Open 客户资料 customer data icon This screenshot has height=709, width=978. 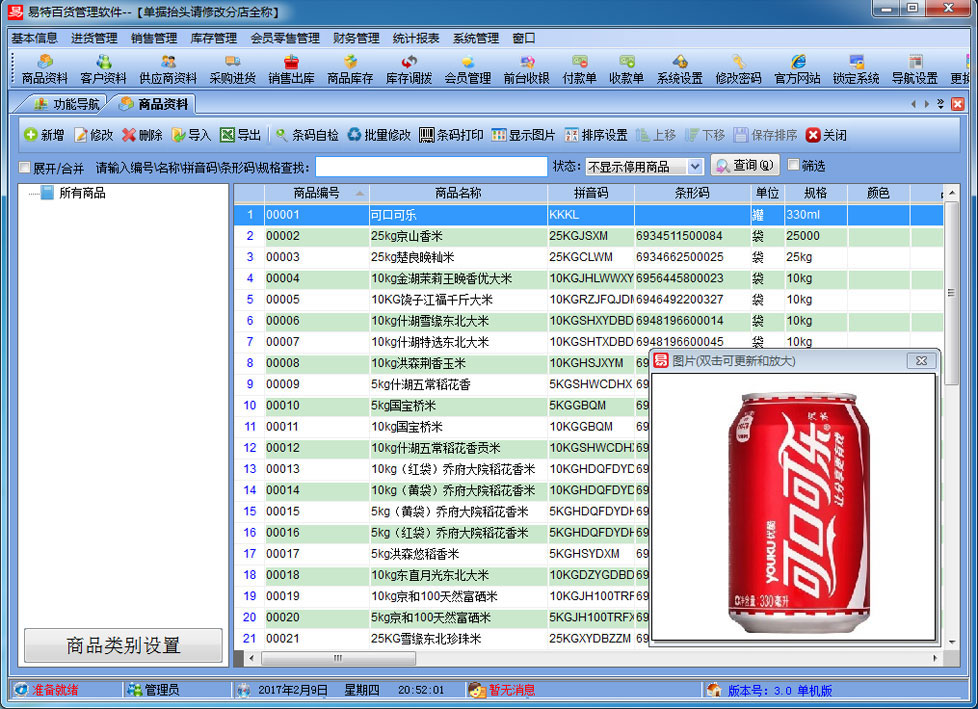pos(103,69)
